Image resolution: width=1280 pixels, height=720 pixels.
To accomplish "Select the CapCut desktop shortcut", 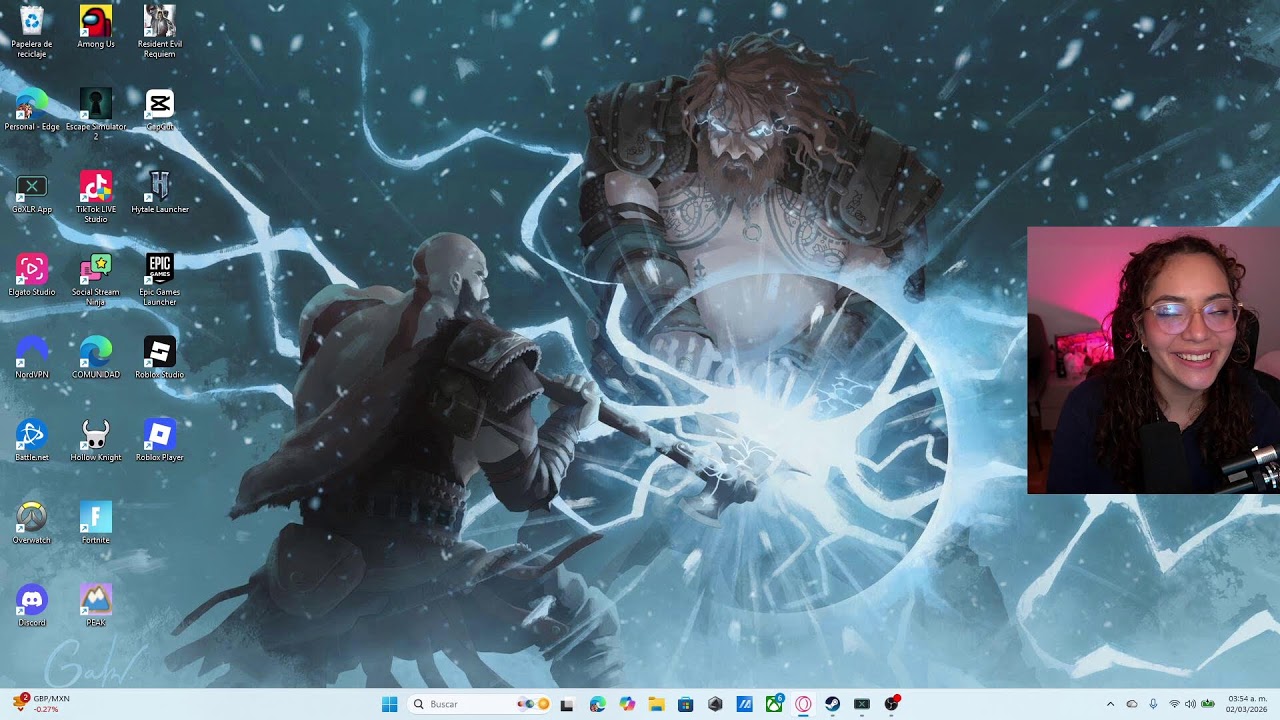I will click(x=160, y=110).
